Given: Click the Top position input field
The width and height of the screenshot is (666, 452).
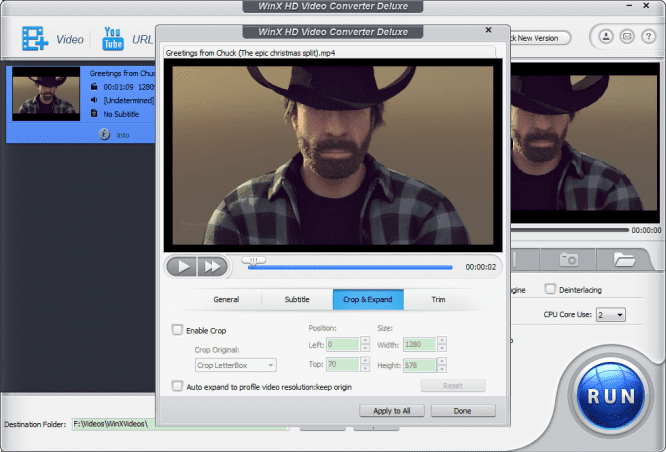Looking at the screenshot, I should click(343, 364).
